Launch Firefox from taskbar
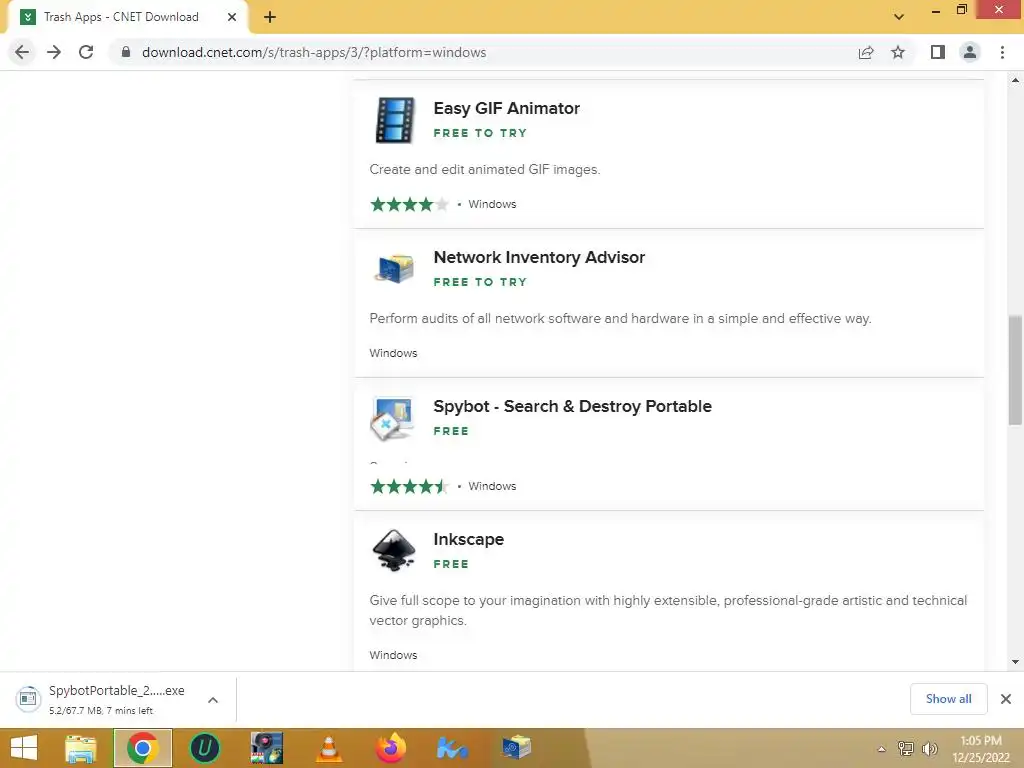 391,748
